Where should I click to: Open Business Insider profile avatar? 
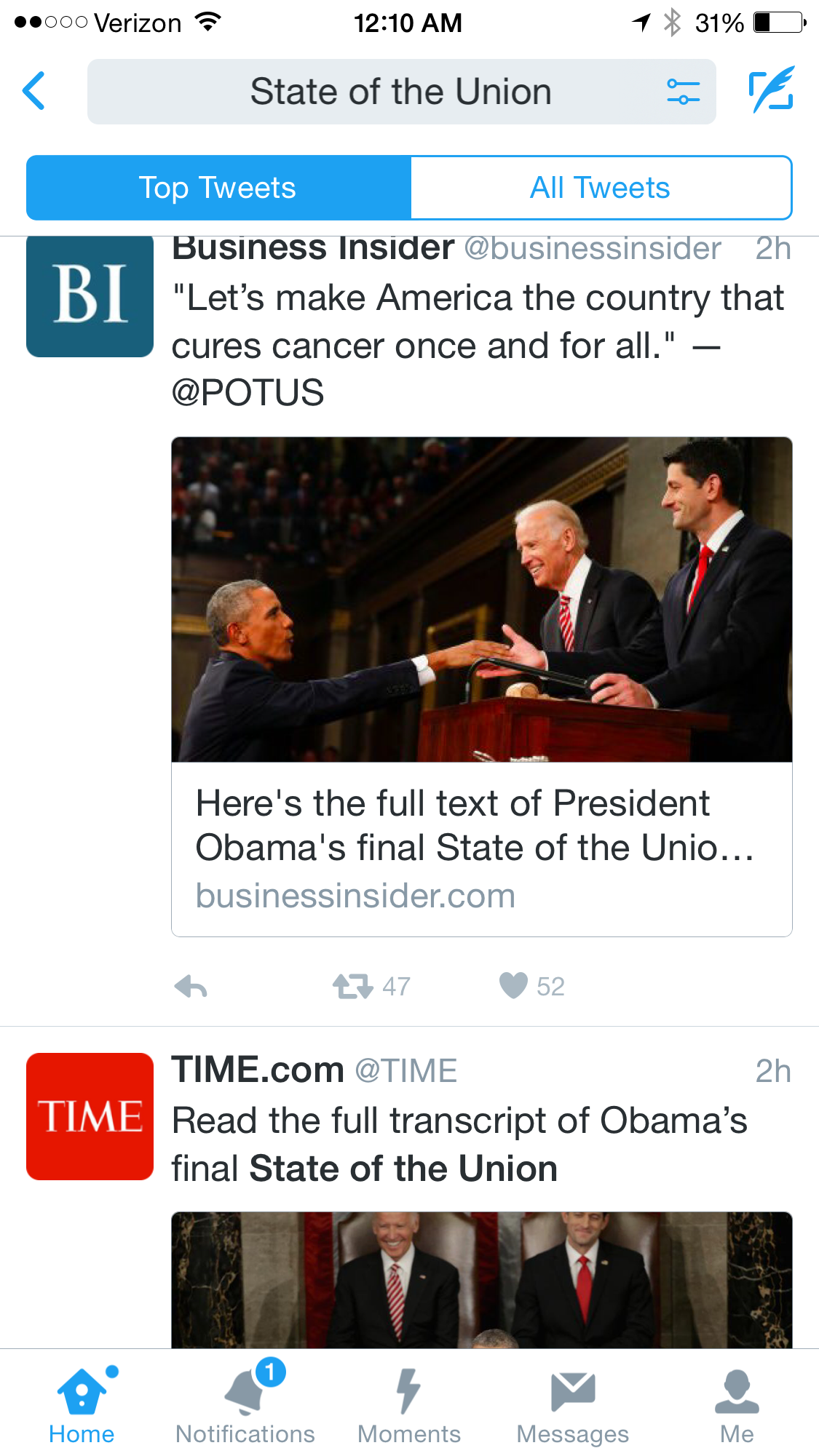90,295
